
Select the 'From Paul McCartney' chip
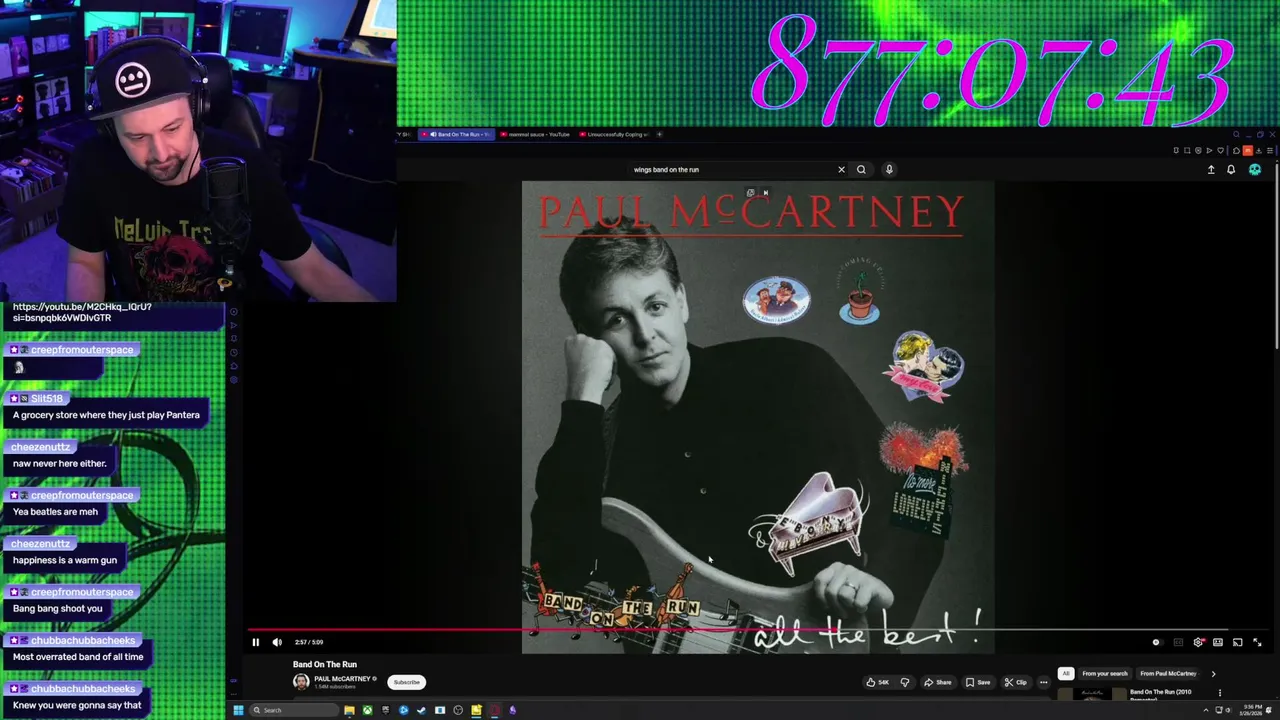pyautogui.click(x=1168, y=673)
